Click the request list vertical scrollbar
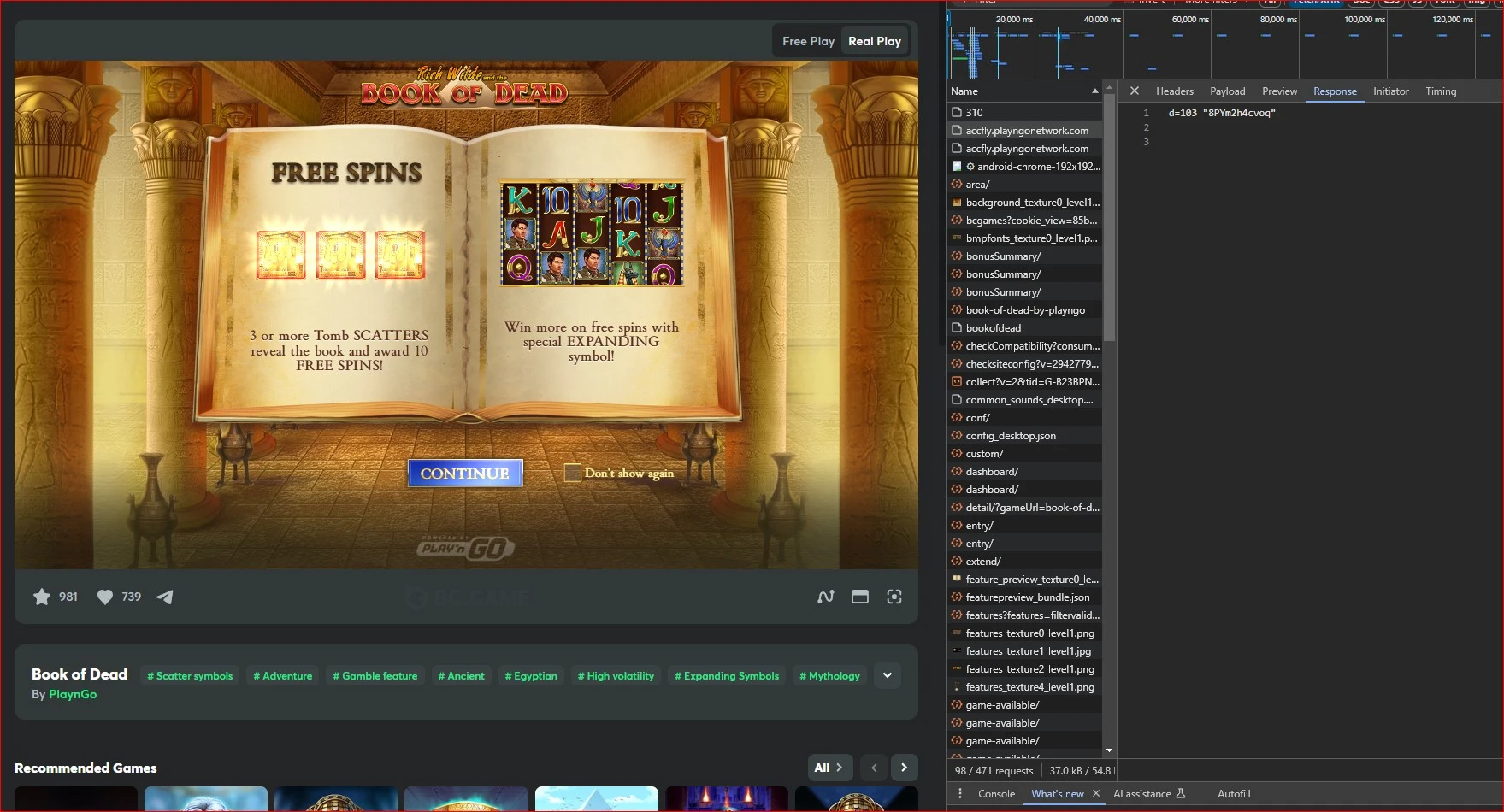Screen dimensions: 1504x812 (x=1110, y=218)
